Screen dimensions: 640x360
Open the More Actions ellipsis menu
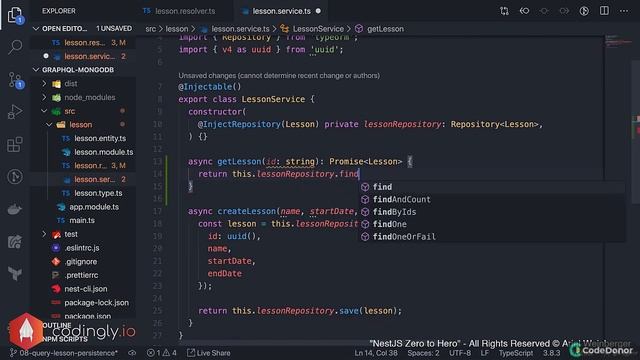[x=624, y=11]
